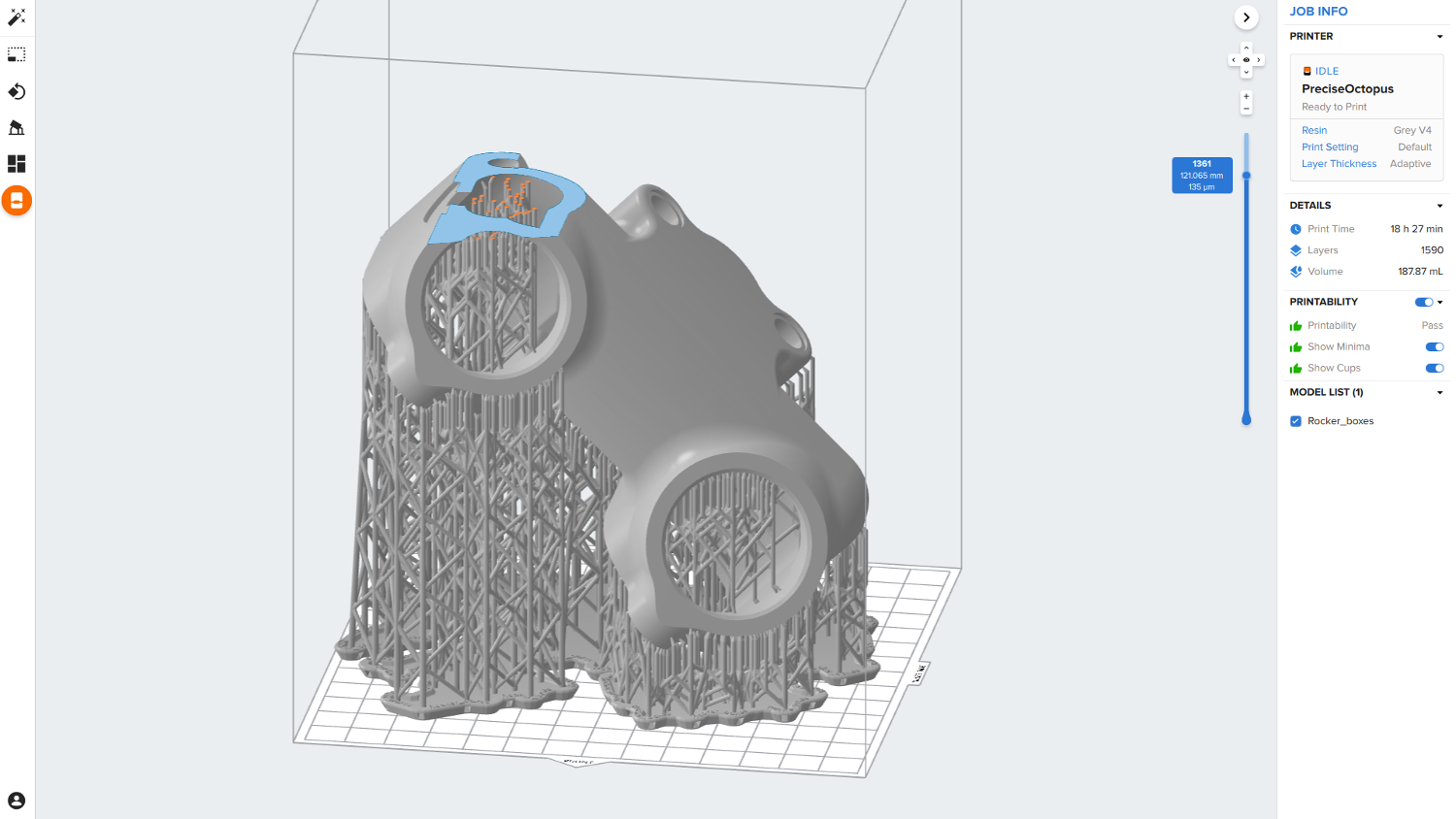The image size is (1456, 819).
Task: Click the layer slicer slider handle
Action: [x=1246, y=176]
